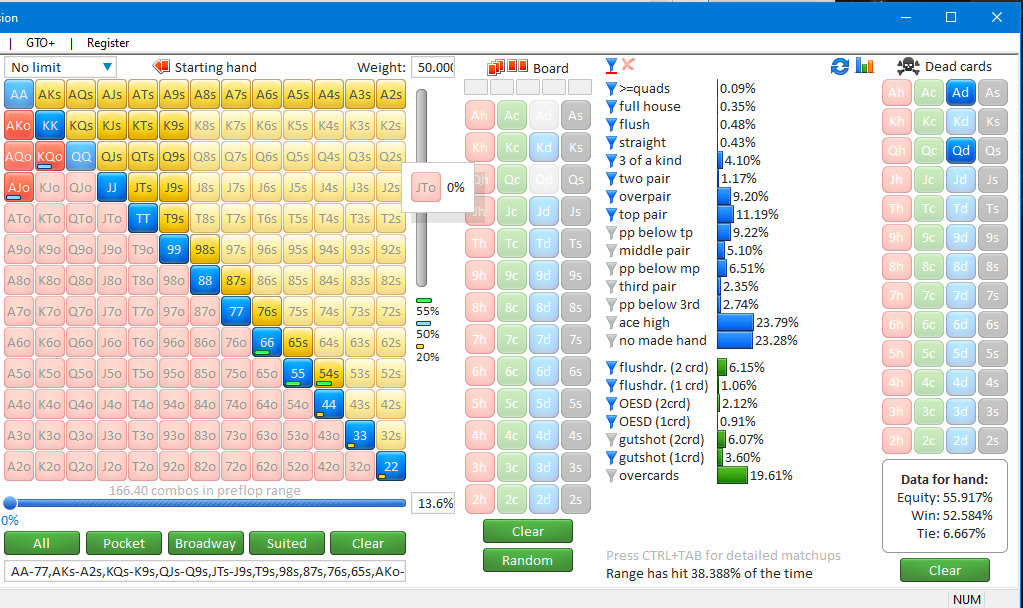Select the Ah card on the board

tap(479, 115)
